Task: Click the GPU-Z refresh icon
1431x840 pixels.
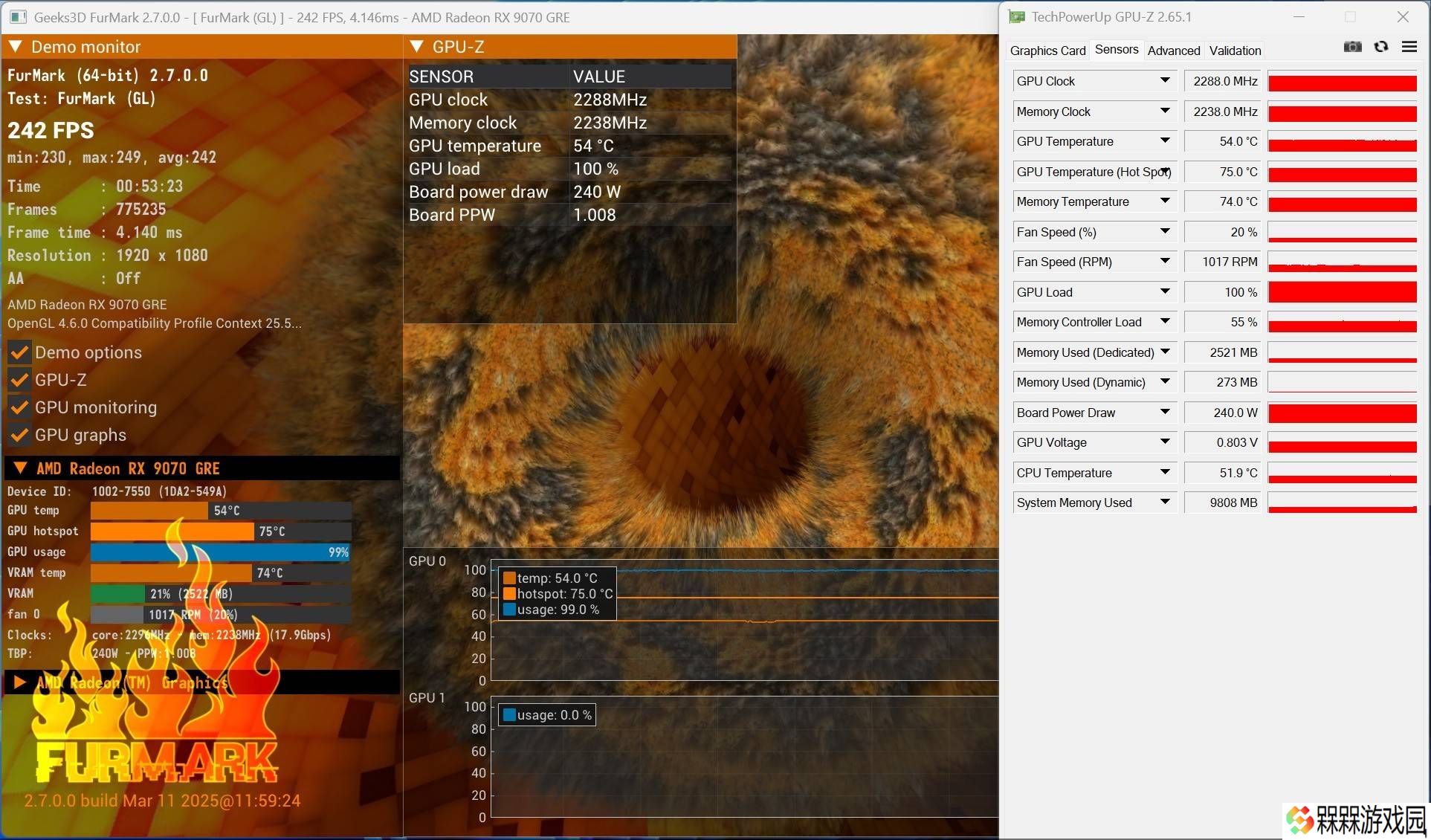Action: (1381, 47)
